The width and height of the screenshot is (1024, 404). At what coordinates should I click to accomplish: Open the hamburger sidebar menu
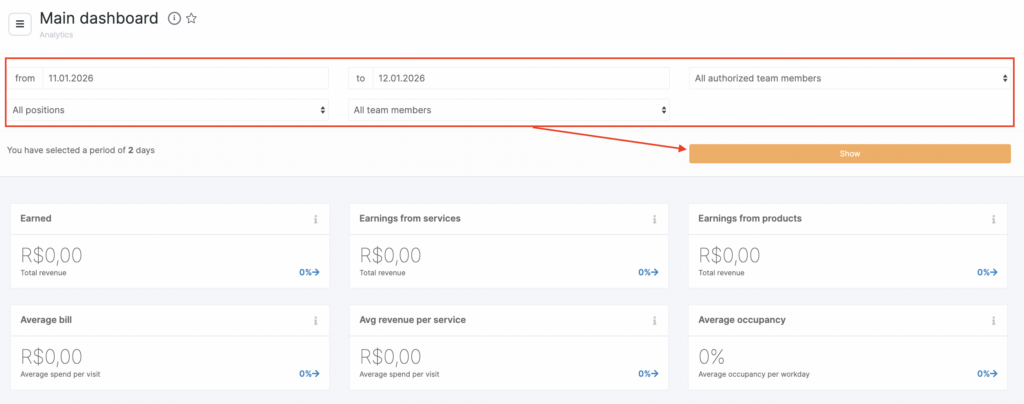point(20,24)
